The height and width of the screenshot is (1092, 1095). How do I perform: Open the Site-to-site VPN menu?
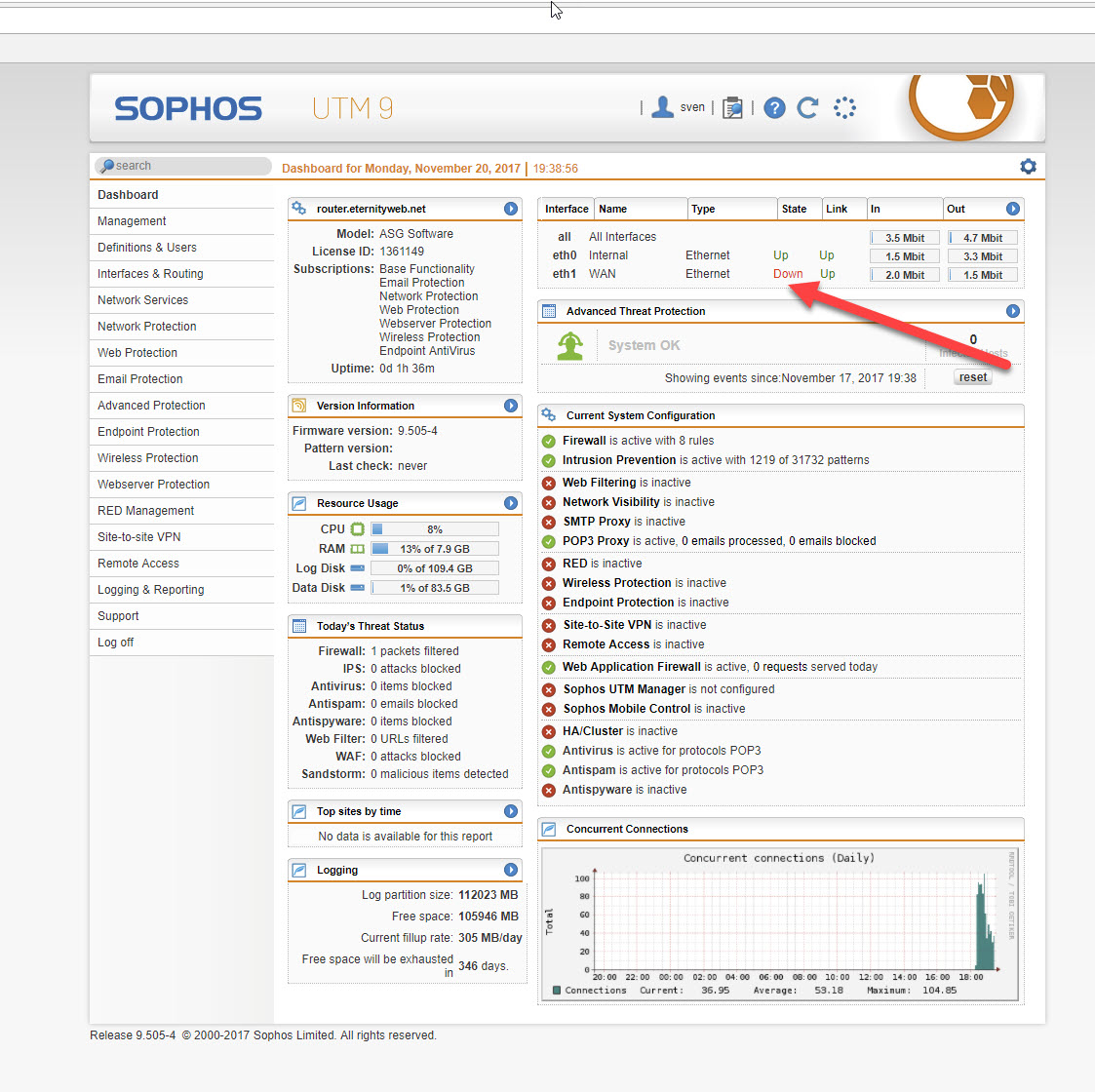tap(181, 537)
